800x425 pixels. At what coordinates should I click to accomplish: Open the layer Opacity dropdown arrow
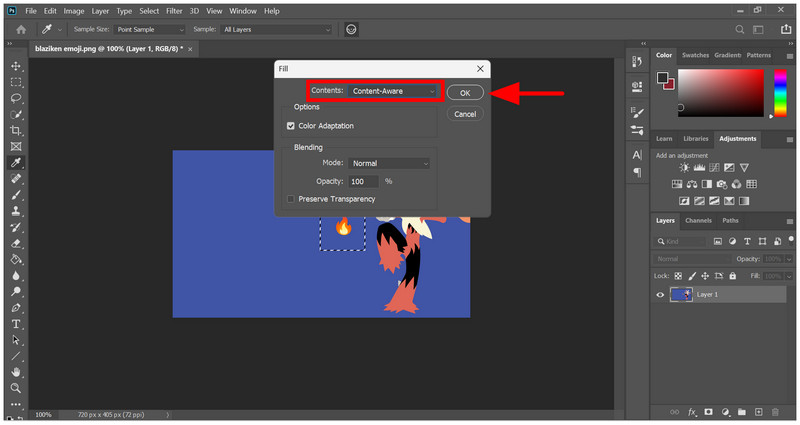coord(789,259)
